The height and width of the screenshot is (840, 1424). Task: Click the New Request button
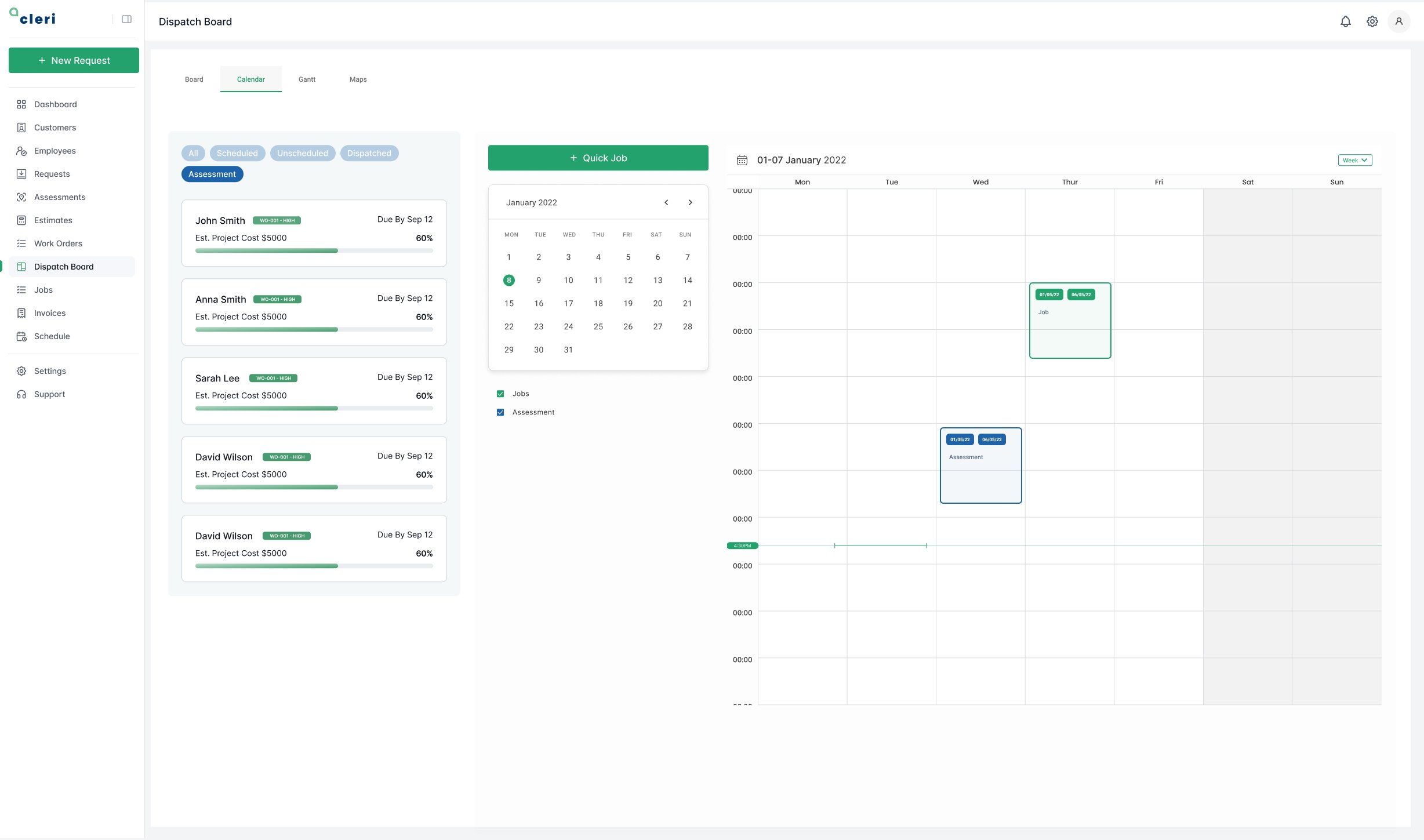tap(74, 60)
